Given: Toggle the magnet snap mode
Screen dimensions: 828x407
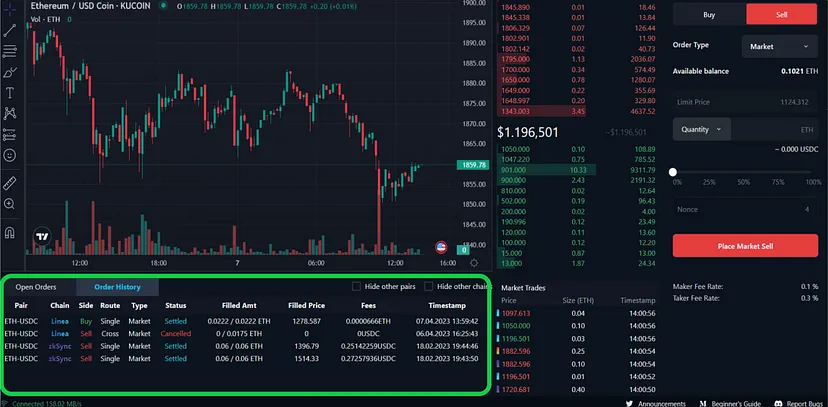Looking at the screenshot, I should [10, 232].
